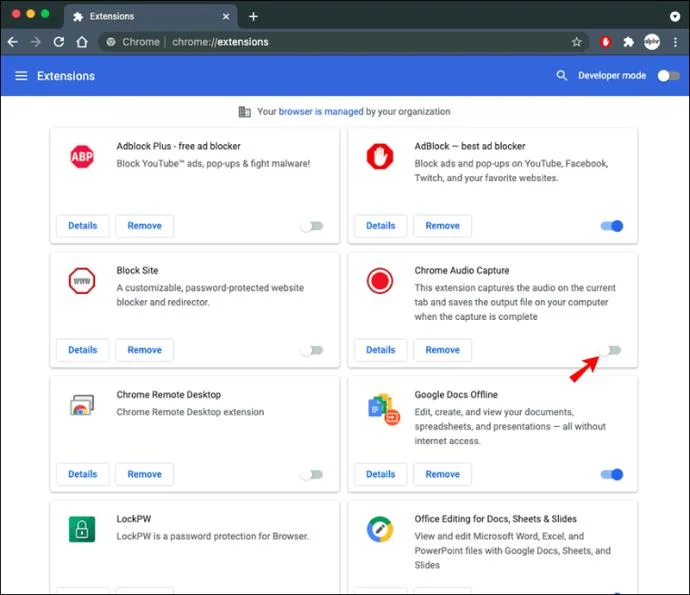Viewport: 690px width, 595px height.
Task: Click 'LockPW' extension name text
Action: click(134, 519)
